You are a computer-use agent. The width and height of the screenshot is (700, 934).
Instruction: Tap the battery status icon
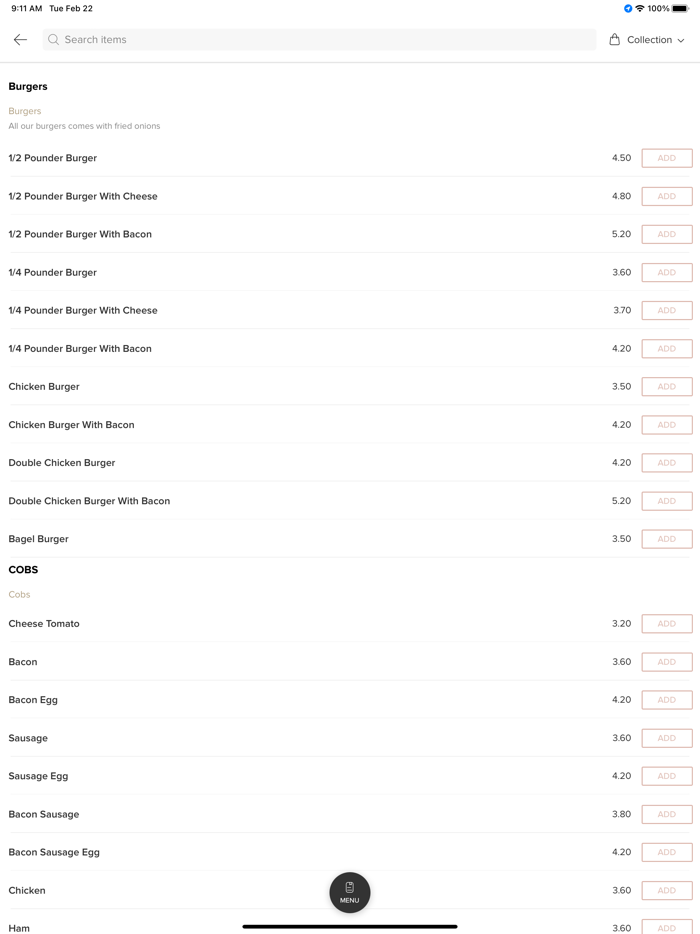(x=680, y=9)
